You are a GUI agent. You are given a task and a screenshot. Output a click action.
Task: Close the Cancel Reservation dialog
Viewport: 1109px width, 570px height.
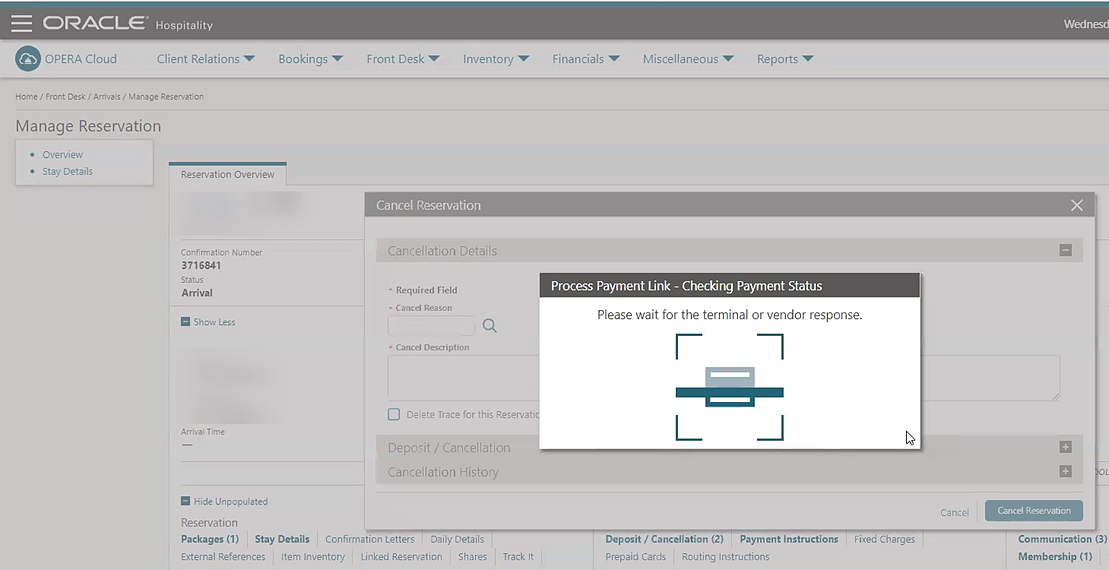pyautogui.click(x=1076, y=205)
